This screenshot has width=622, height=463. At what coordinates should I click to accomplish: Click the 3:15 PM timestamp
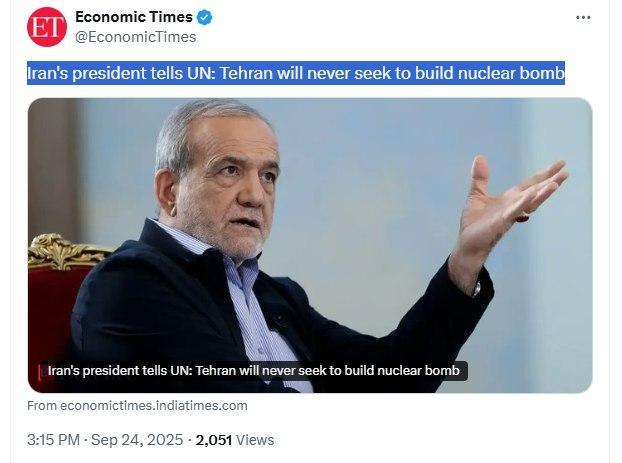(x=52, y=440)
